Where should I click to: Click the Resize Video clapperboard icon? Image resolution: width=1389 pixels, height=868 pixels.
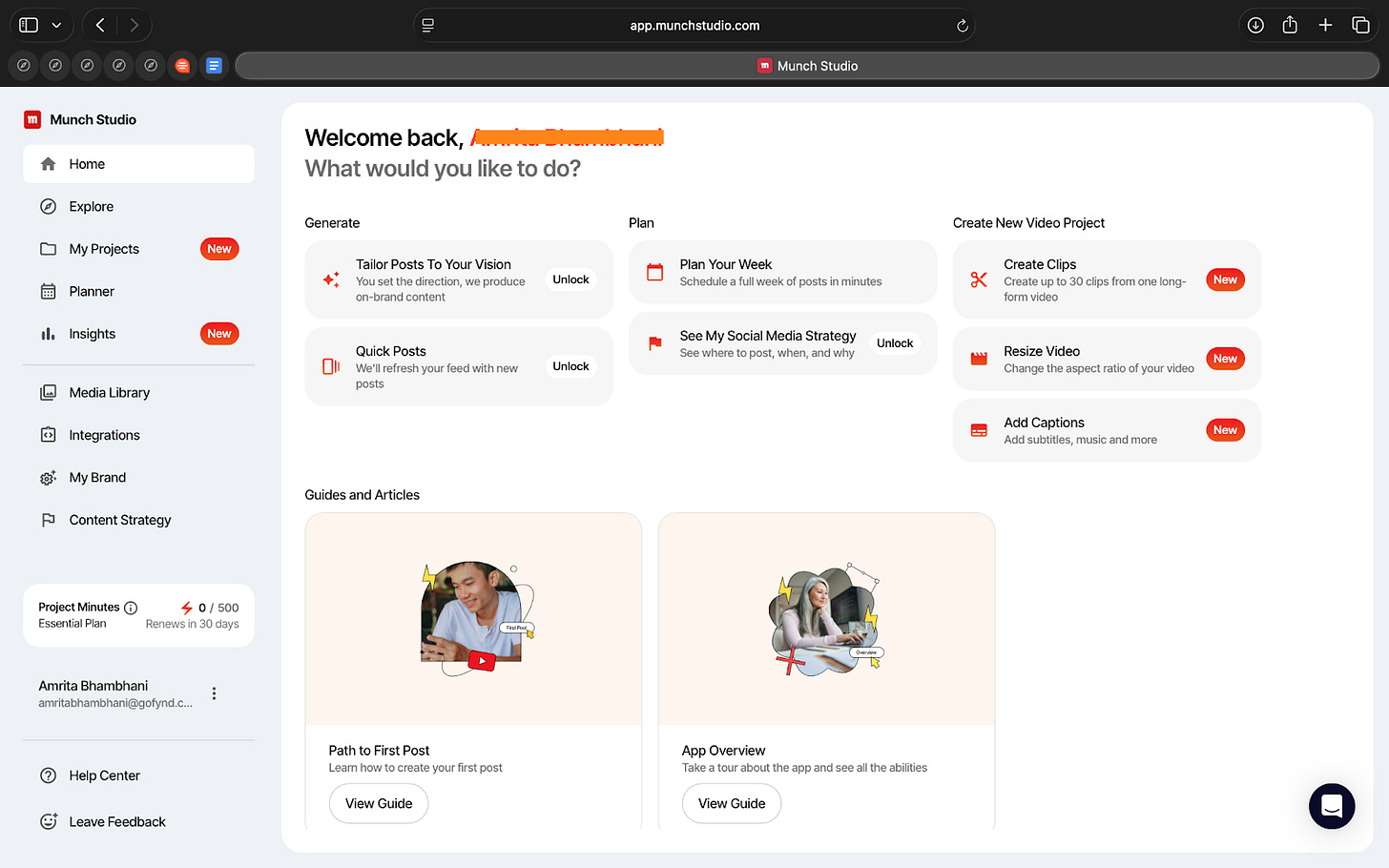pyautogui.click(x=979, y=359)
